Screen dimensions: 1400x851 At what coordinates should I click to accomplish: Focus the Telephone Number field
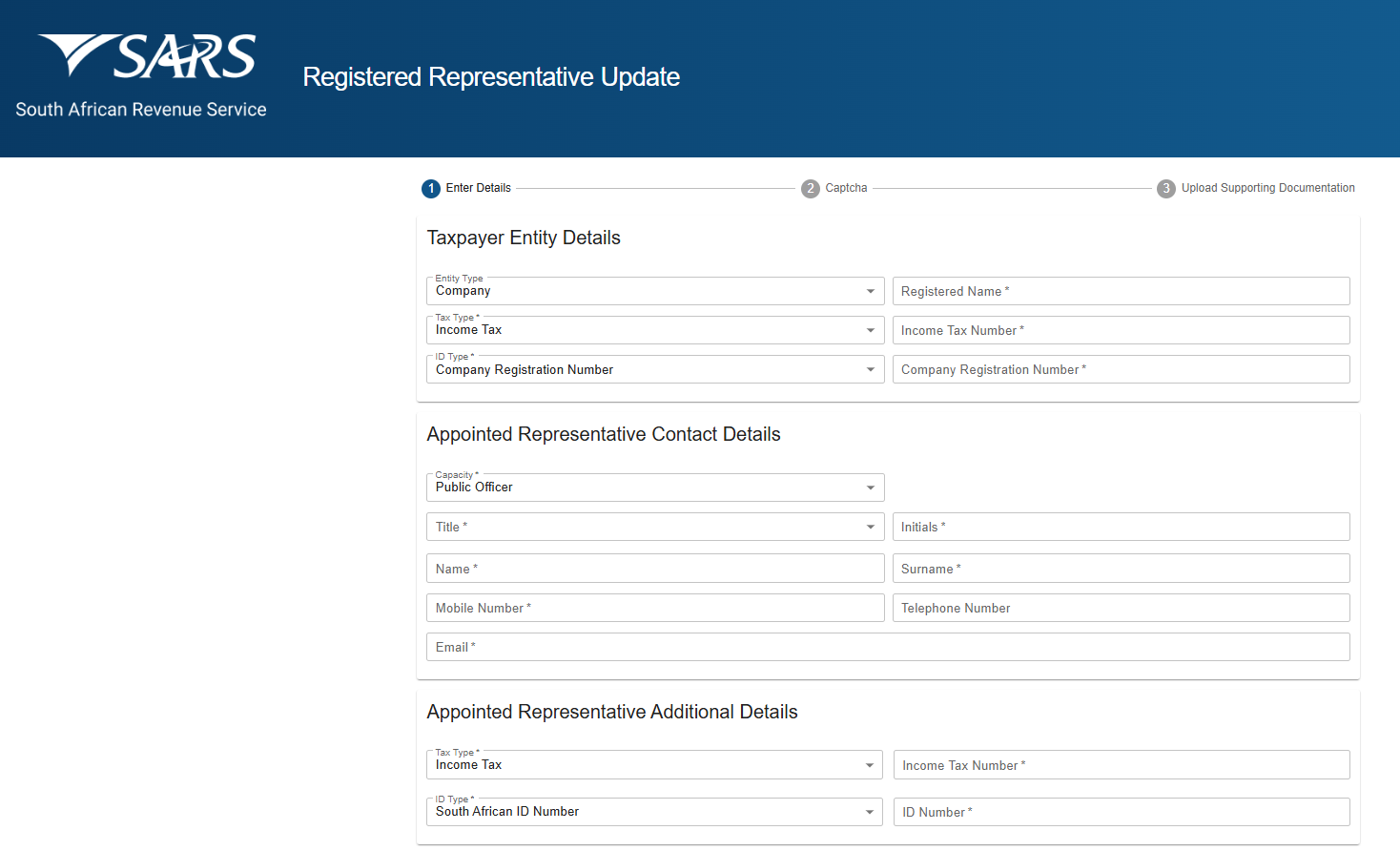coord(1121,609)
